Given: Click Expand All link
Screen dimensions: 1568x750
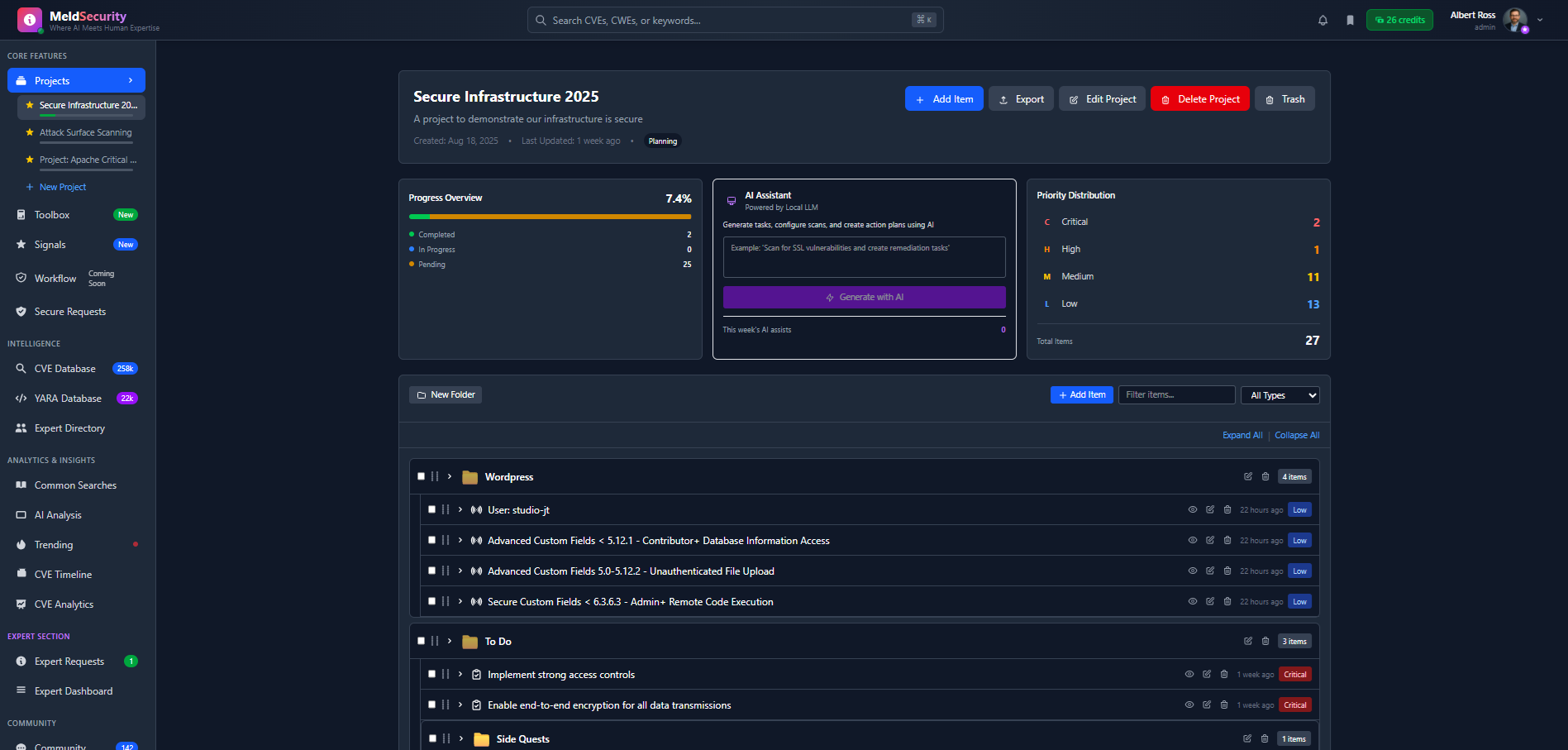Looking at the screenshot, I should pos(1242,435).
